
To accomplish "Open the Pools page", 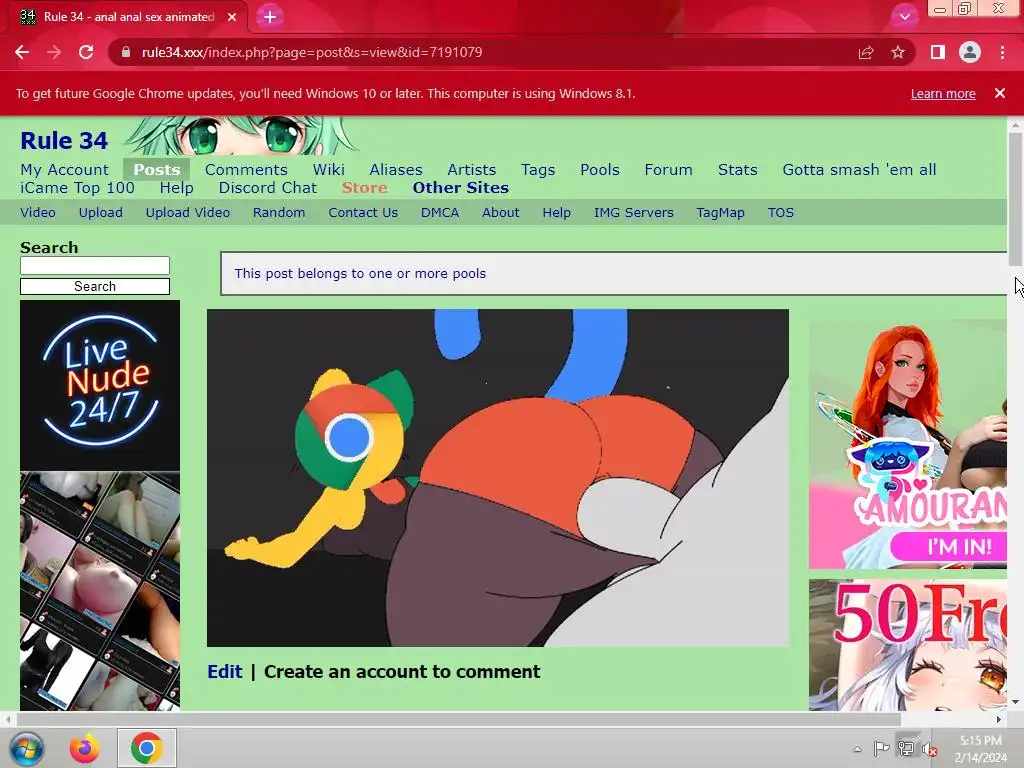I will (x=600, y=170).
